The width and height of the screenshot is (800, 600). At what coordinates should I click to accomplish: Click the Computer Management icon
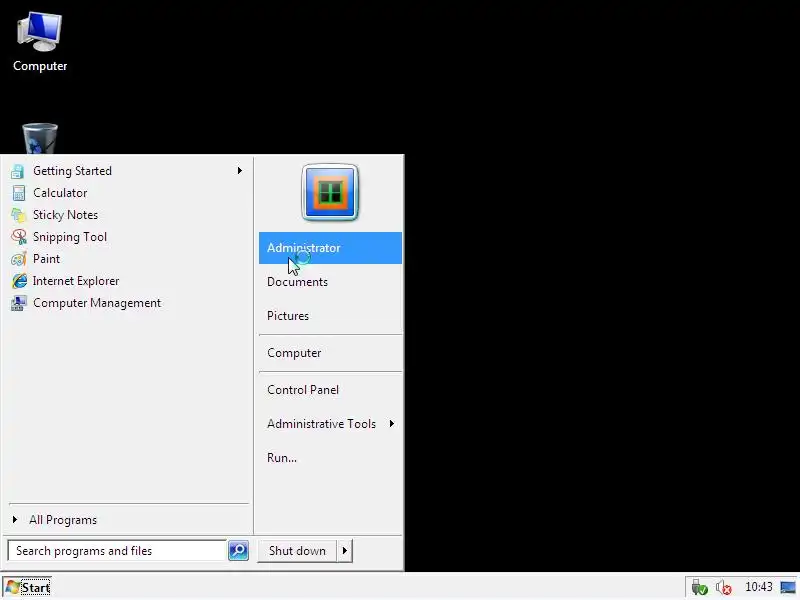[18, 303]
